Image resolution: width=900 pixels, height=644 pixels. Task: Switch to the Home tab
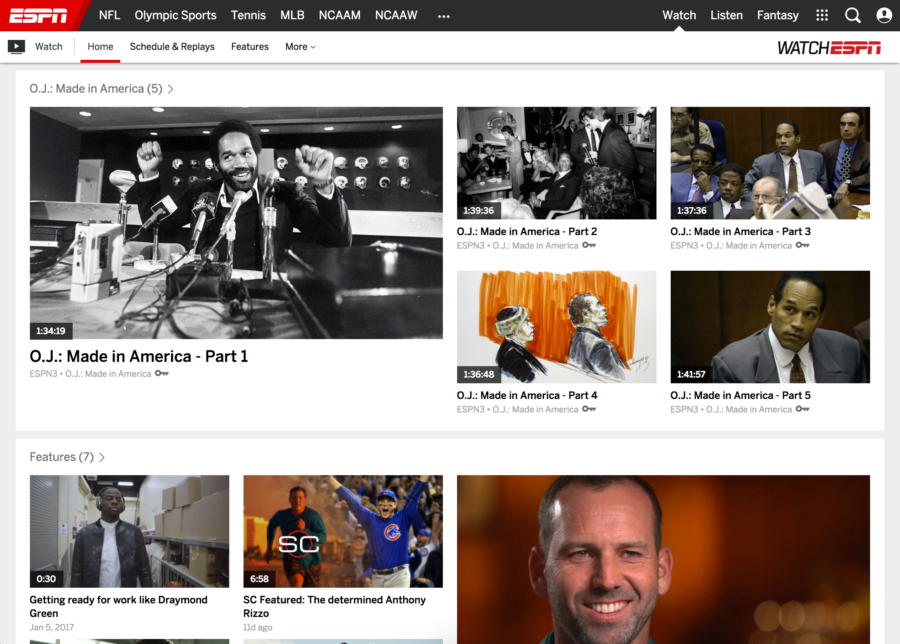(x=100, y=46)
